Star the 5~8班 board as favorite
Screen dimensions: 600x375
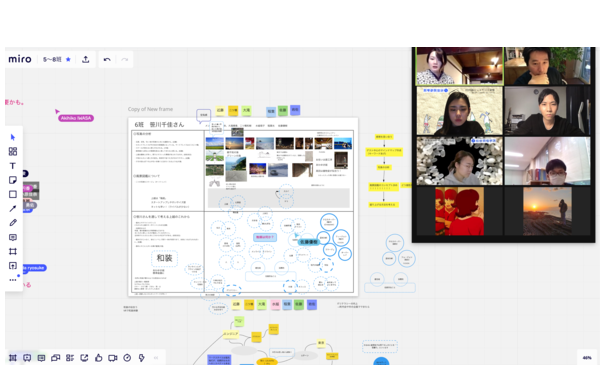(68, 59)
